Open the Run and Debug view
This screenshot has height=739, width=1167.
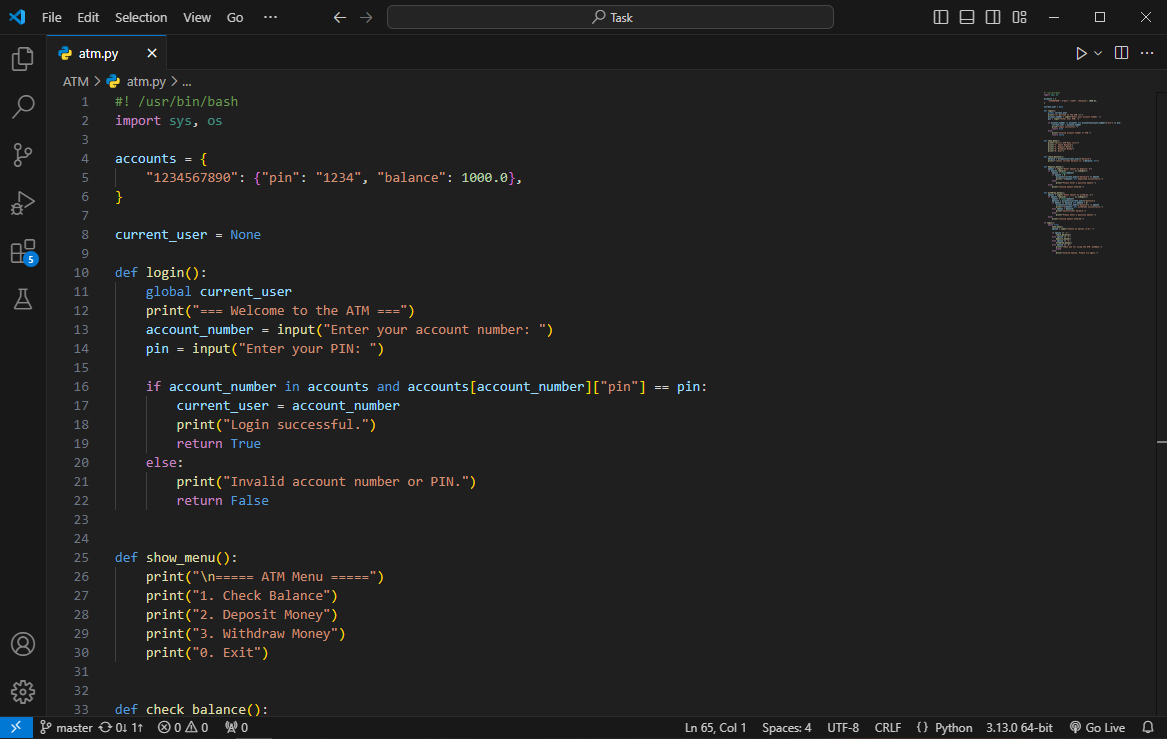(22, 203)
